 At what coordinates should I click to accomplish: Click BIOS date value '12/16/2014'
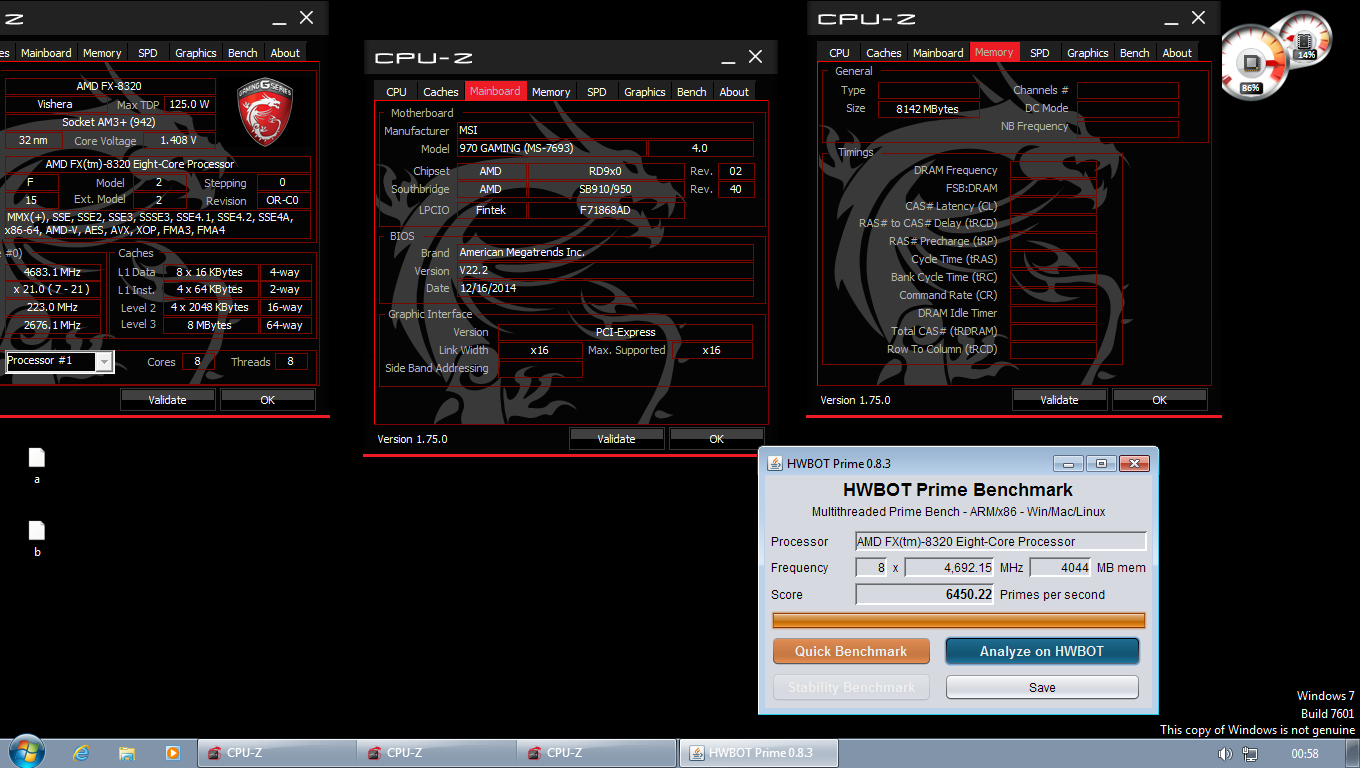tap(605, 288)
